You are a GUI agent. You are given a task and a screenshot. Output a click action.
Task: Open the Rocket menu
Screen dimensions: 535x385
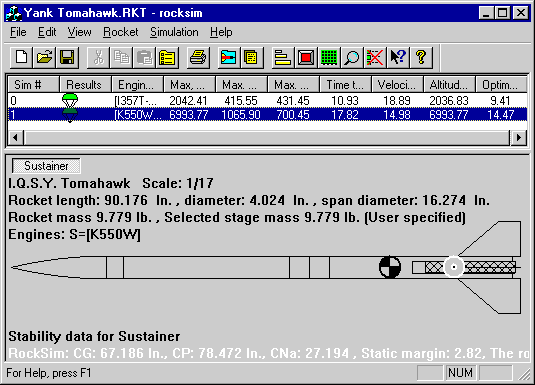pyautogui.click(x=120, y=32)
